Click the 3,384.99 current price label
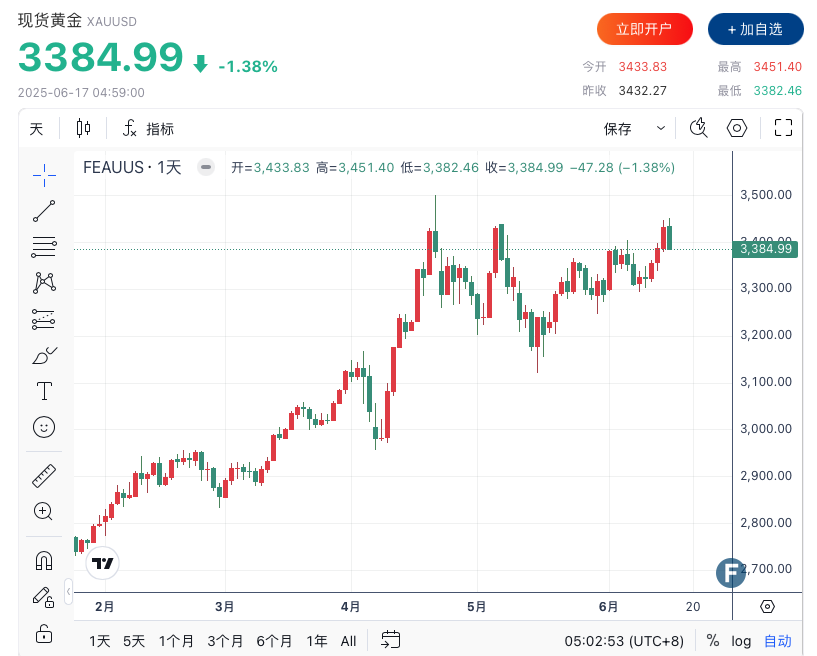817x656 pixels. [765, 249]
